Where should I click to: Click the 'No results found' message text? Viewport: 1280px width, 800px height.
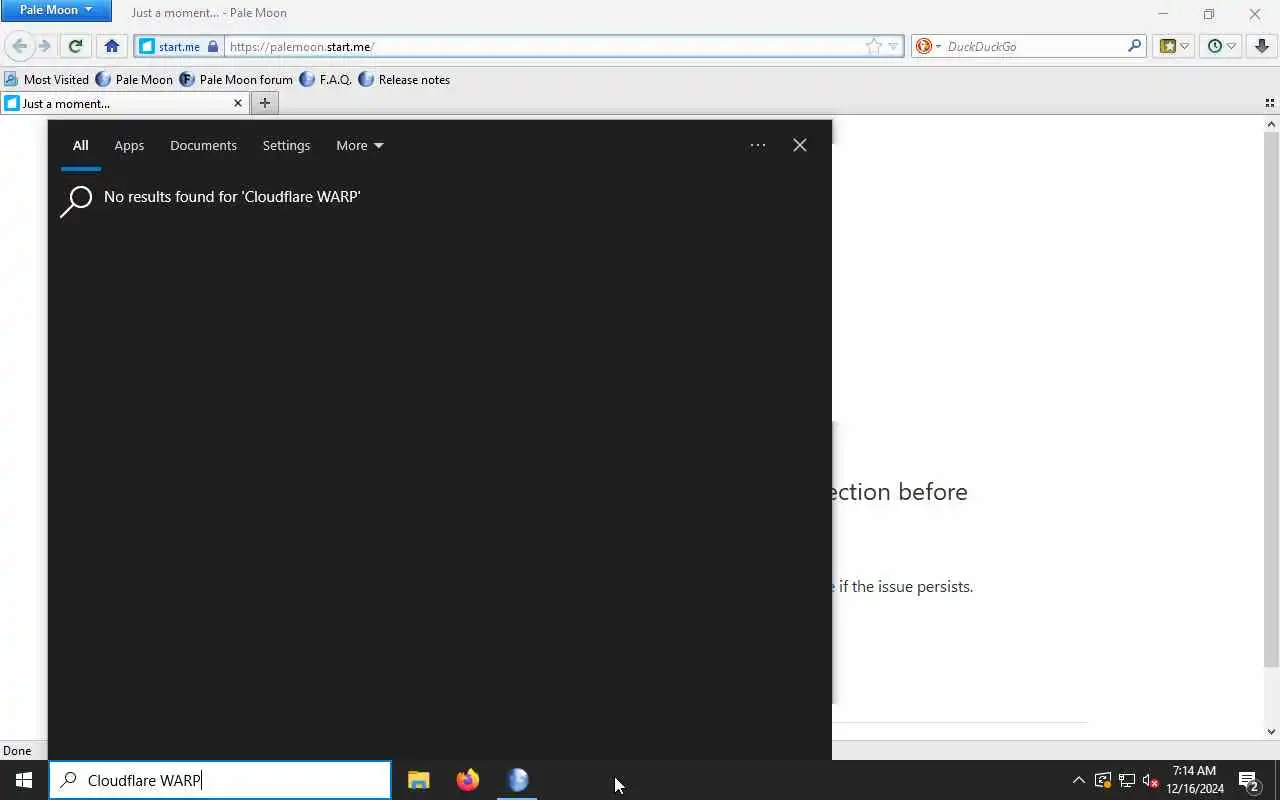232,197
